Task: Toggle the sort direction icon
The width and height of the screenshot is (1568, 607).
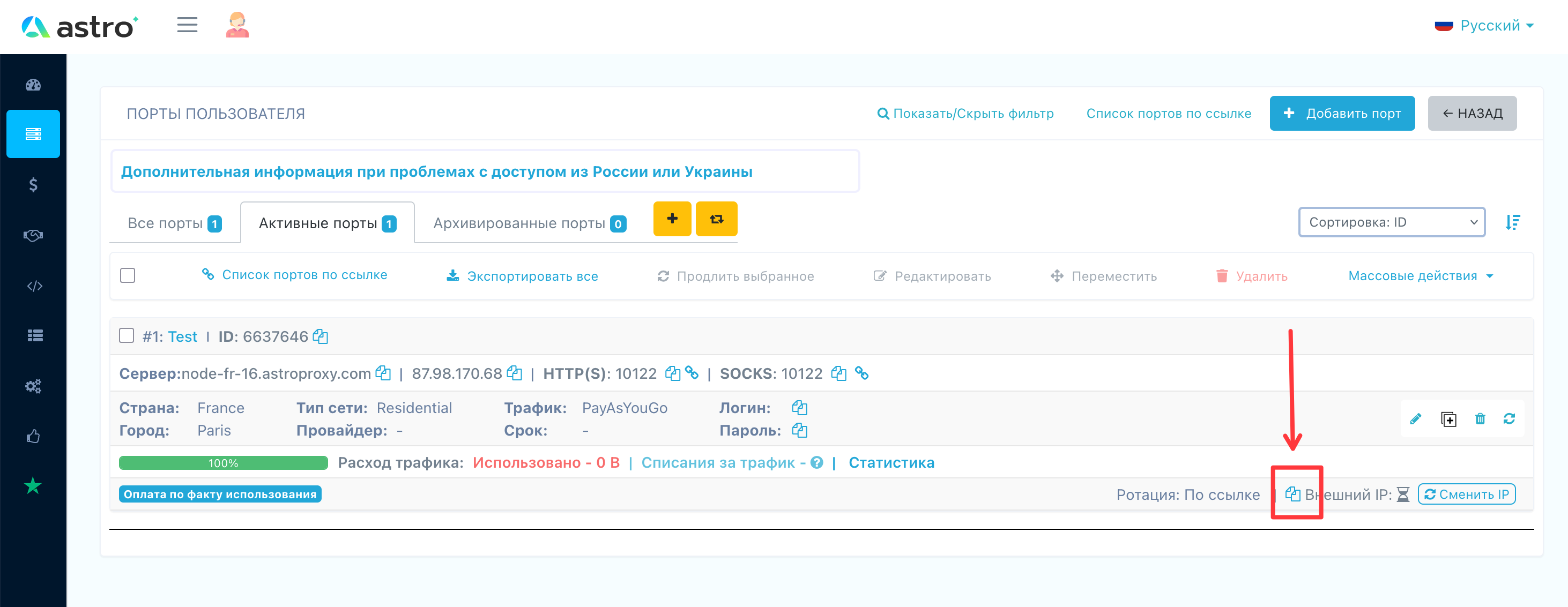Action: pyautogui.click(x=1513, y=222)
